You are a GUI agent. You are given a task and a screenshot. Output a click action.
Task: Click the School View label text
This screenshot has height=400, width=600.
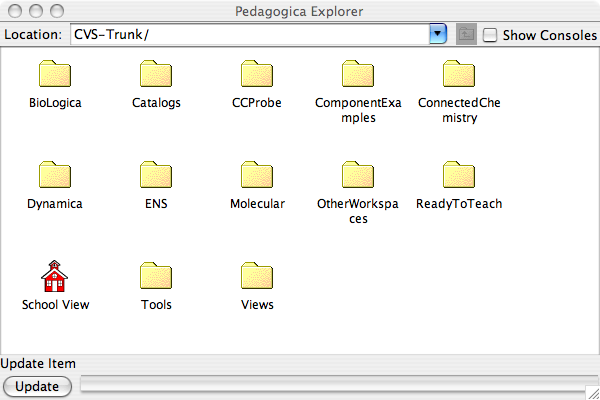tap(55, 305)
